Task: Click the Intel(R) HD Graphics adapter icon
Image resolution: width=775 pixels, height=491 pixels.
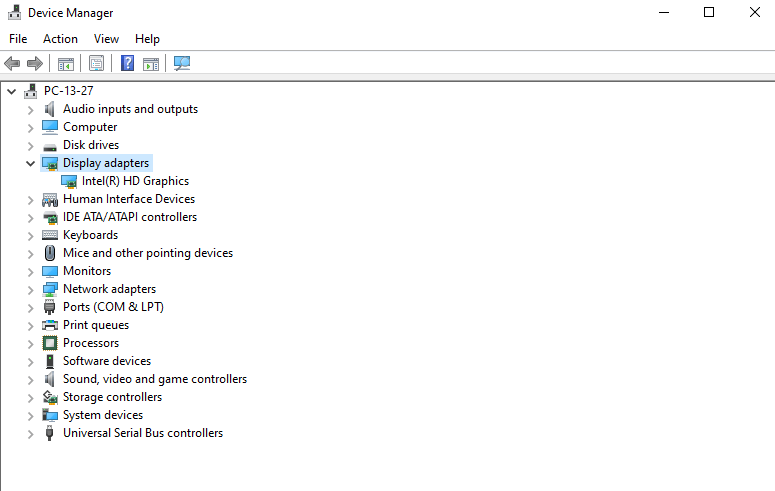Action: pyautogui.click(x=69, y=181)
